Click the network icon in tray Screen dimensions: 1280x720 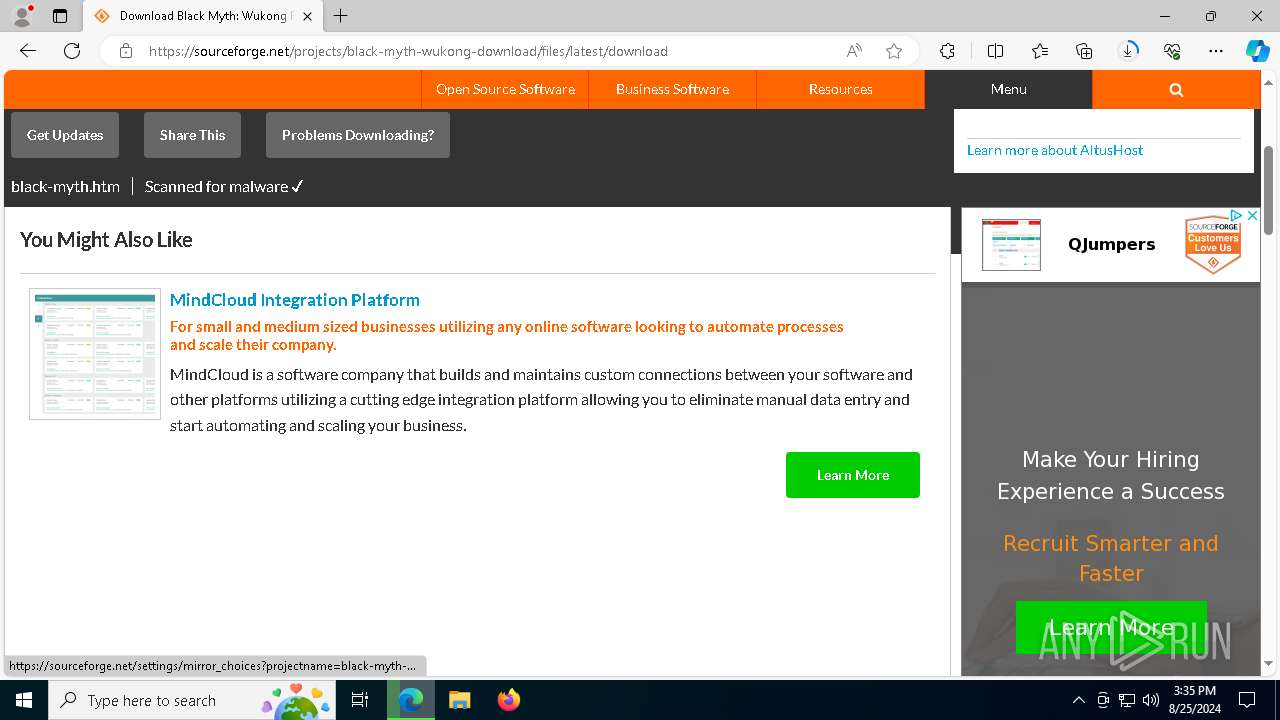pyautogui.click(x=1127, y=700)
